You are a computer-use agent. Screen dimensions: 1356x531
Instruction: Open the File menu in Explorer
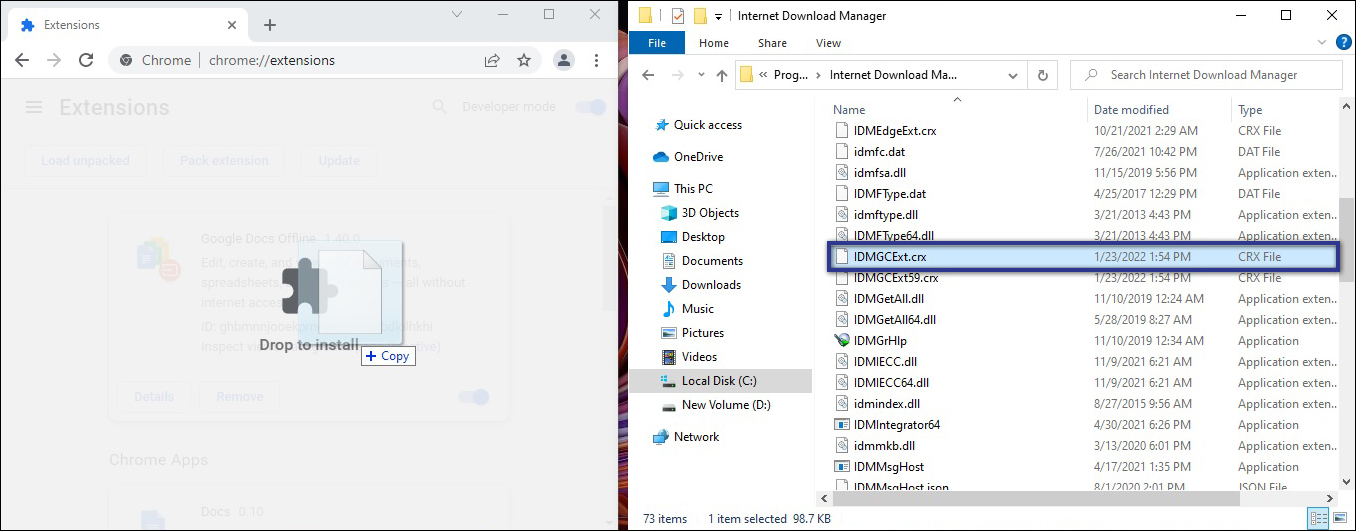[657, 43]
